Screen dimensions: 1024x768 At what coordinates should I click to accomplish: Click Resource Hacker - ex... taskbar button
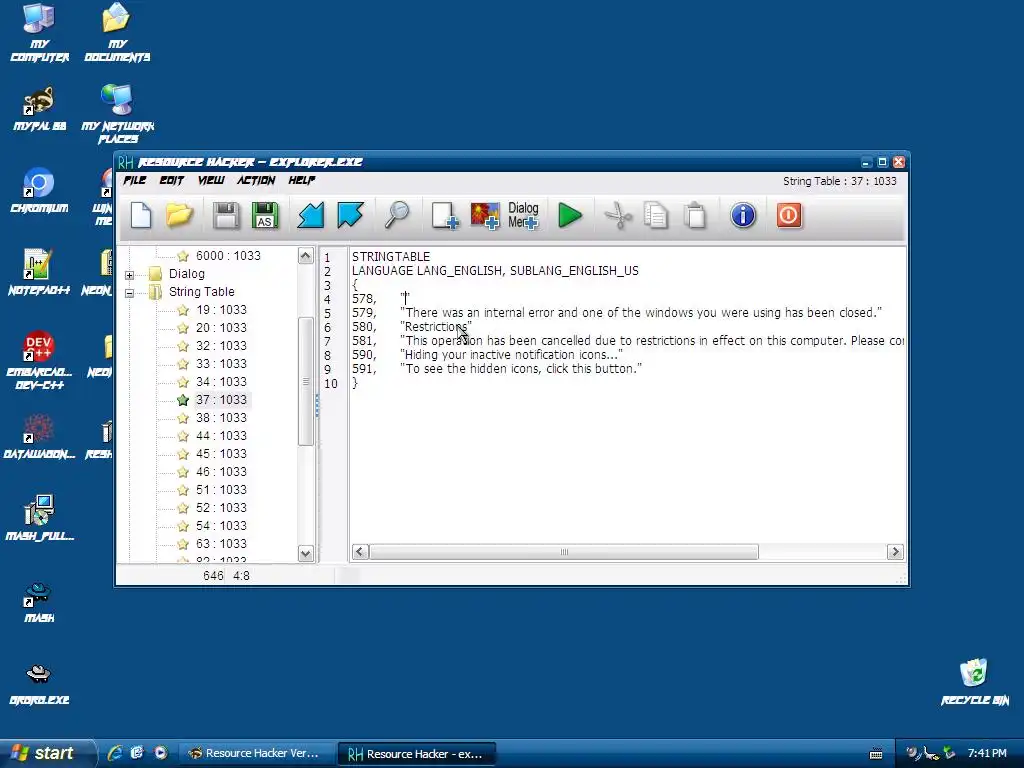[x=416, y=754]
